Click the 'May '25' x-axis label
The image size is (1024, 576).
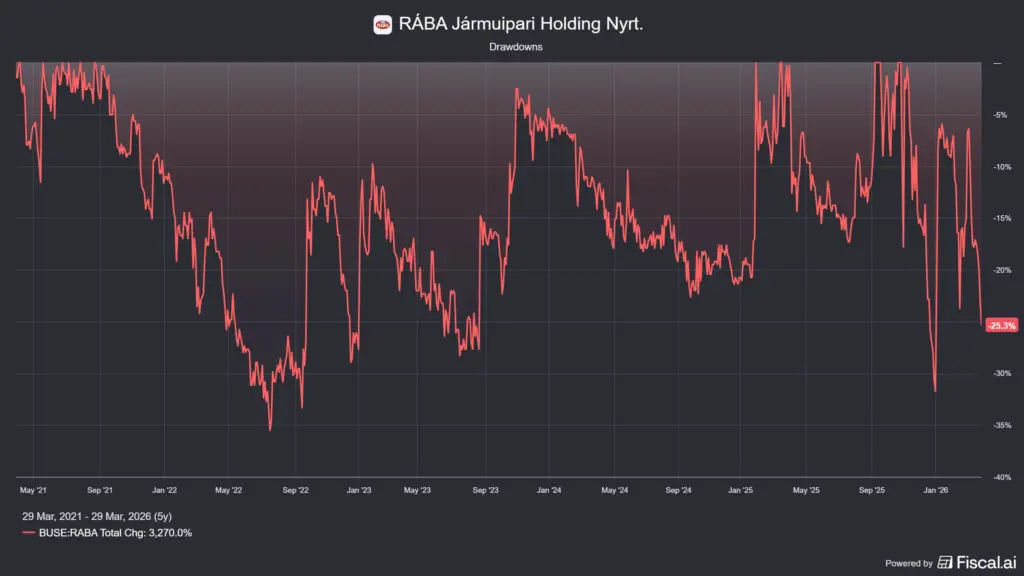806,490
